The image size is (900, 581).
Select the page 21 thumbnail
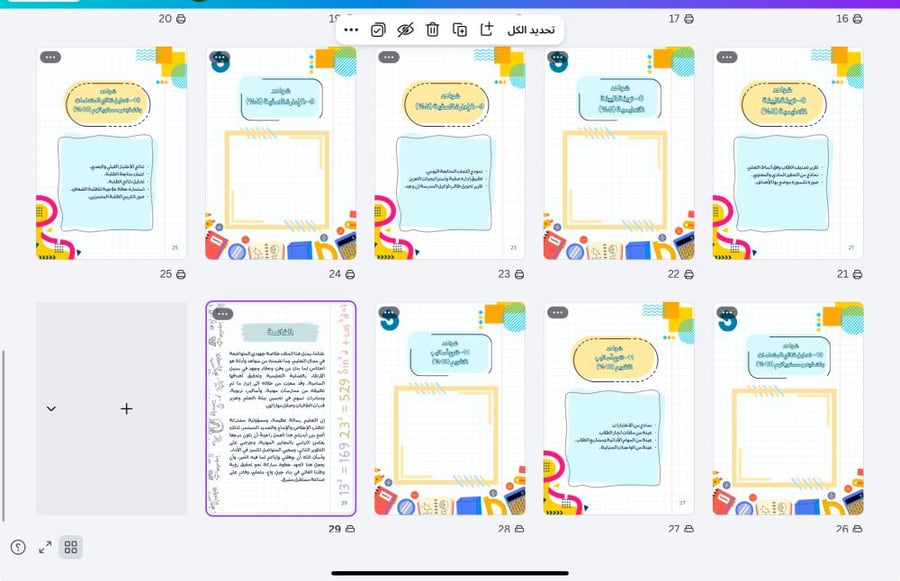click(788, 153)
